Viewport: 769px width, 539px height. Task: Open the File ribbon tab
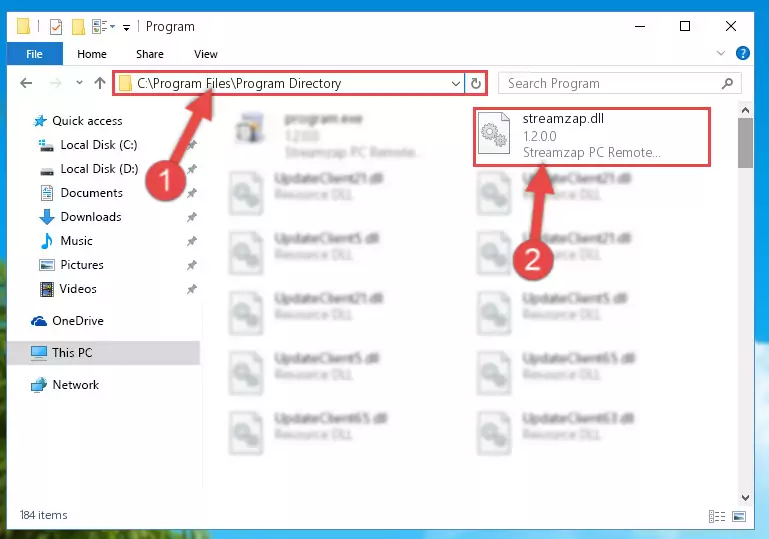tap(34, 54)
